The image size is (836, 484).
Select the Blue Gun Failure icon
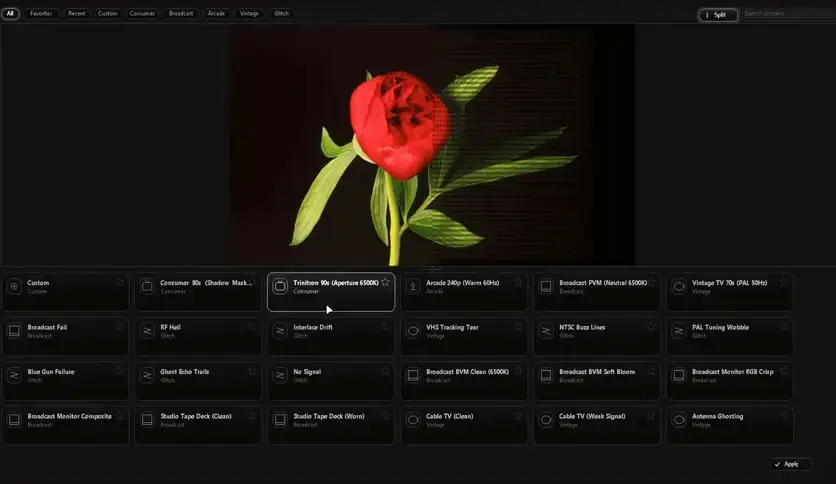coord(14,375)
